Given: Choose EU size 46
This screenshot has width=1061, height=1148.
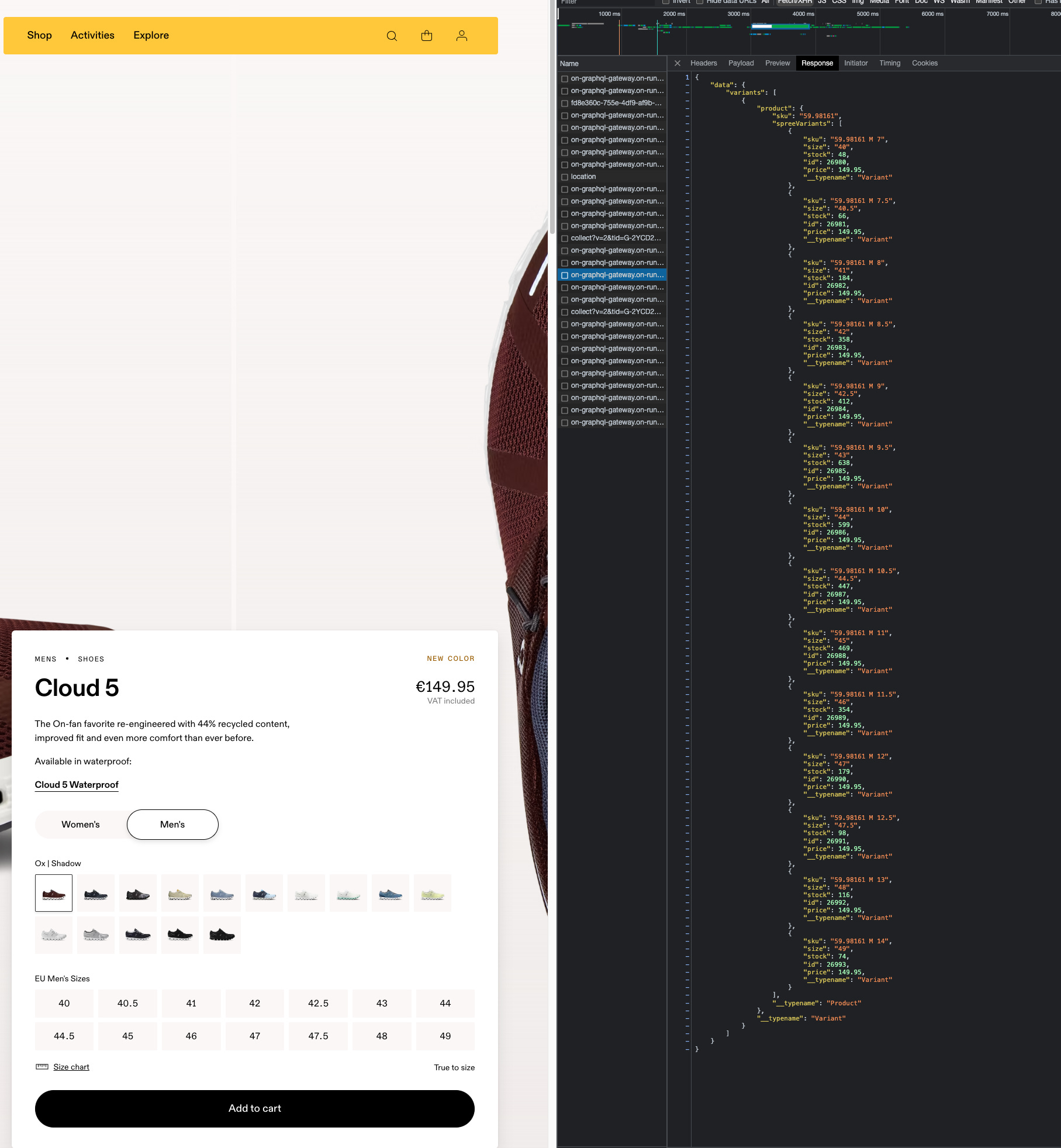Looking at the screenshot, I should 191,1036.
